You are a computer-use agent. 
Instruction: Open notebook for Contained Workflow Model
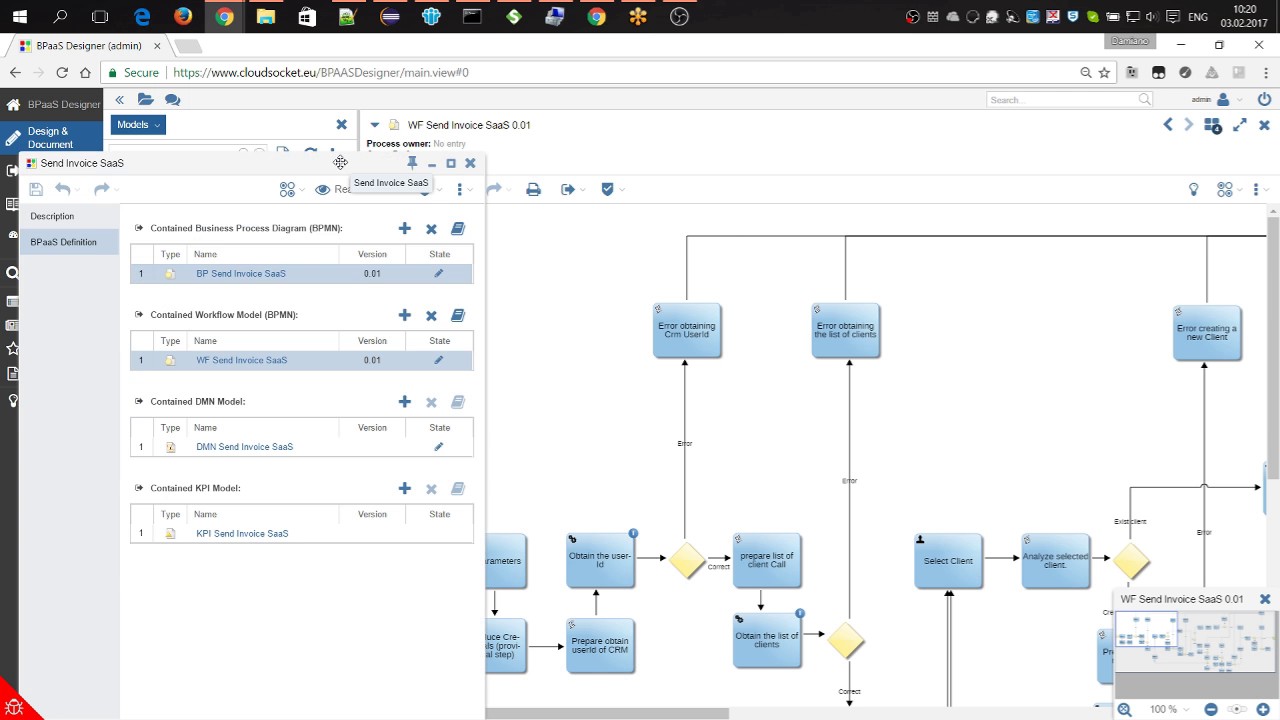pos(458,315)
